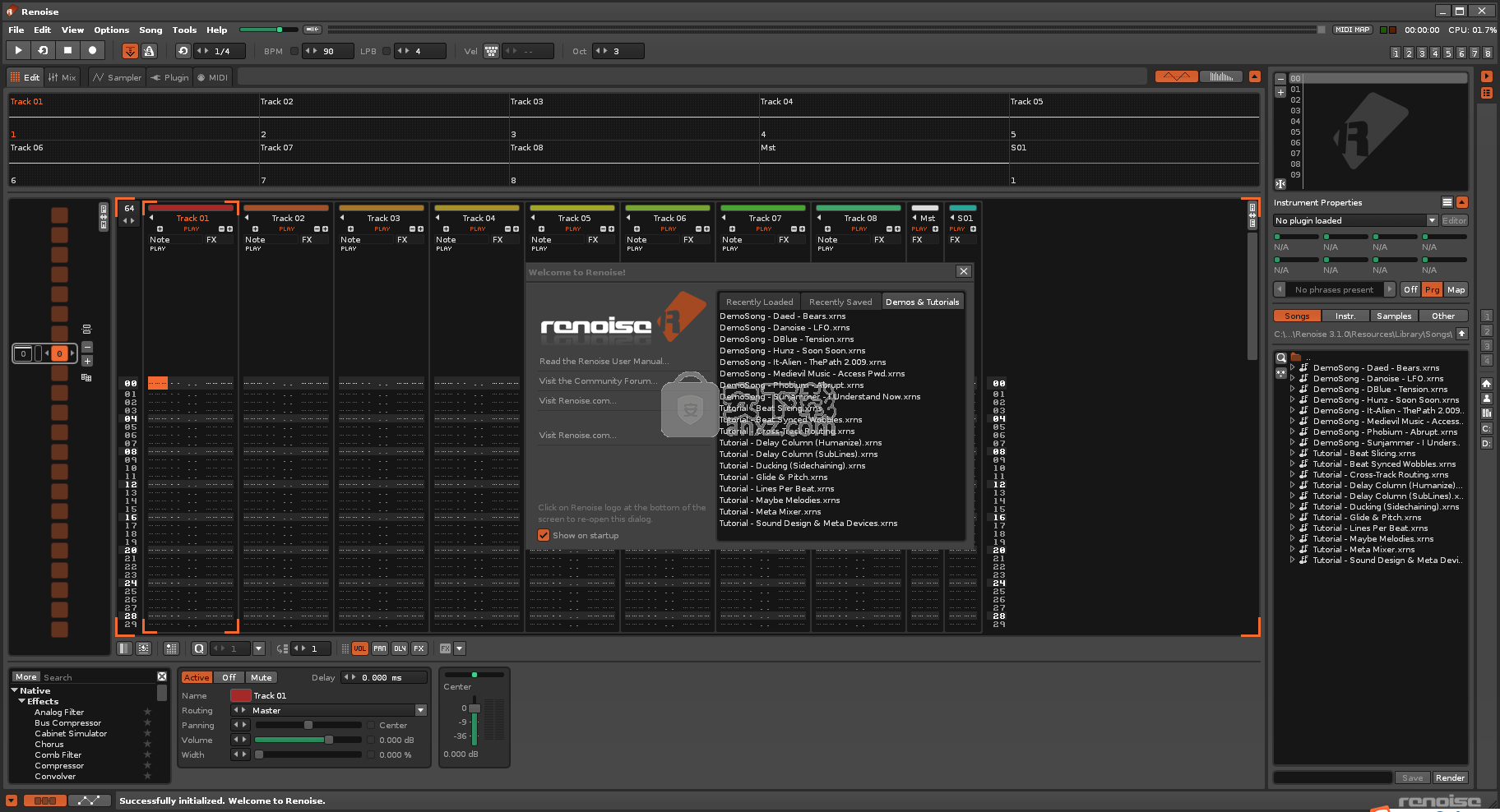Click the Track 01 red color swatch
Image resolution: width=1500 pixels, height=812 pixels.
(240, 695)
